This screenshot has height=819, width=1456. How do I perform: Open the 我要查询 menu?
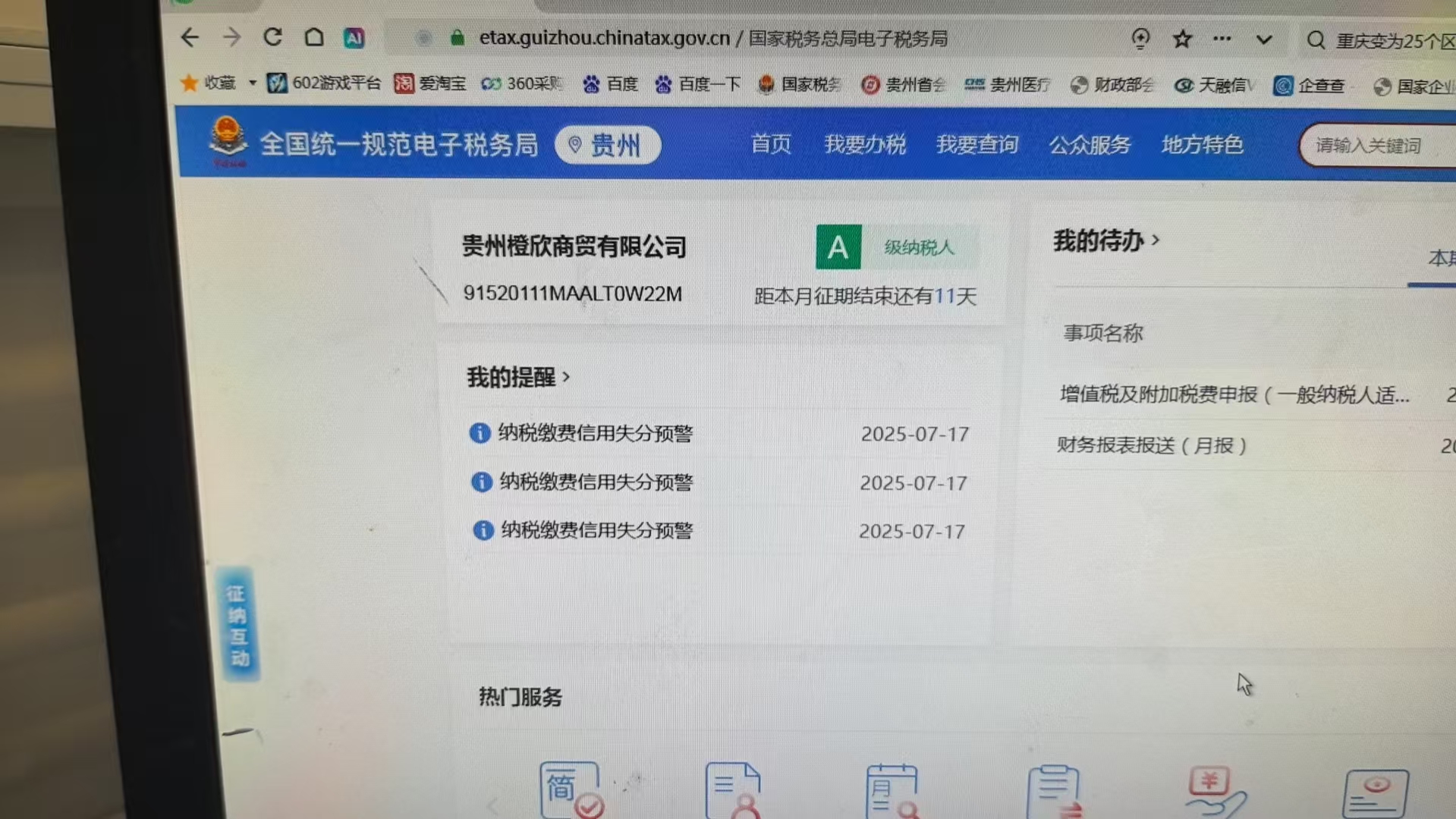point(976,144)
